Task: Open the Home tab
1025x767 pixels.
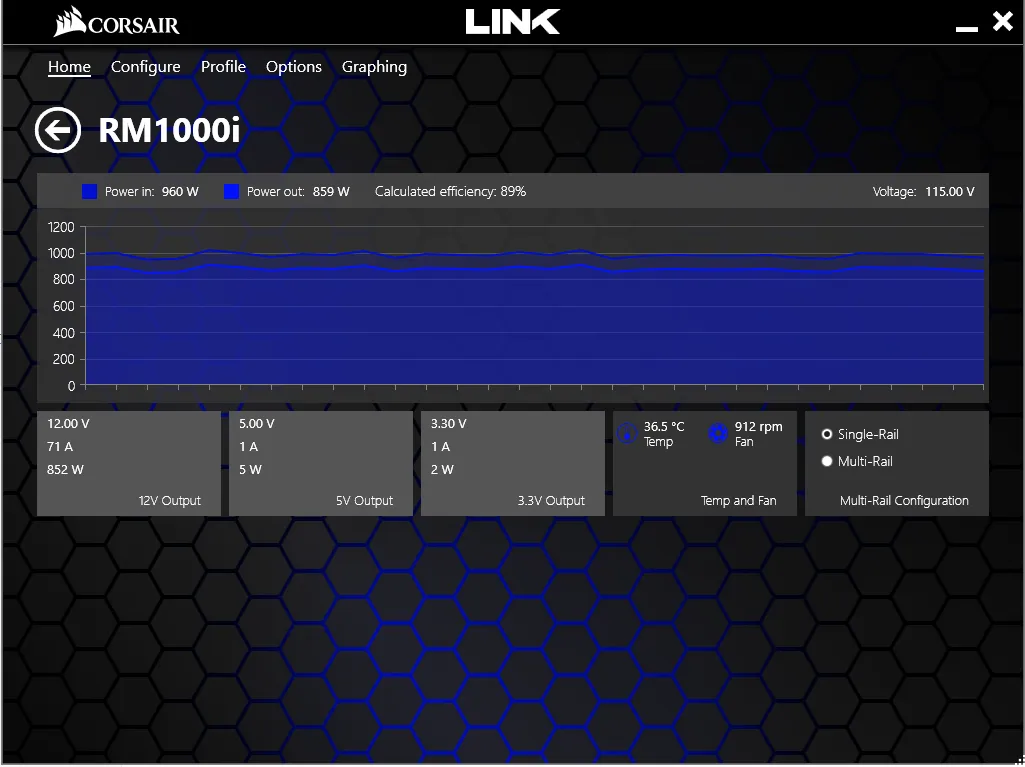Action: click(69, 67)
